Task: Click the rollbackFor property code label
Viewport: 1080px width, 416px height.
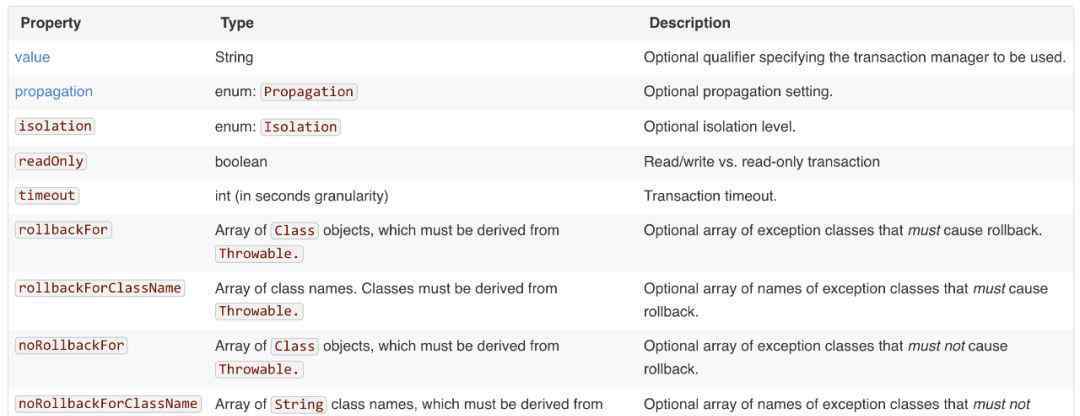Action: click(63, 230)
